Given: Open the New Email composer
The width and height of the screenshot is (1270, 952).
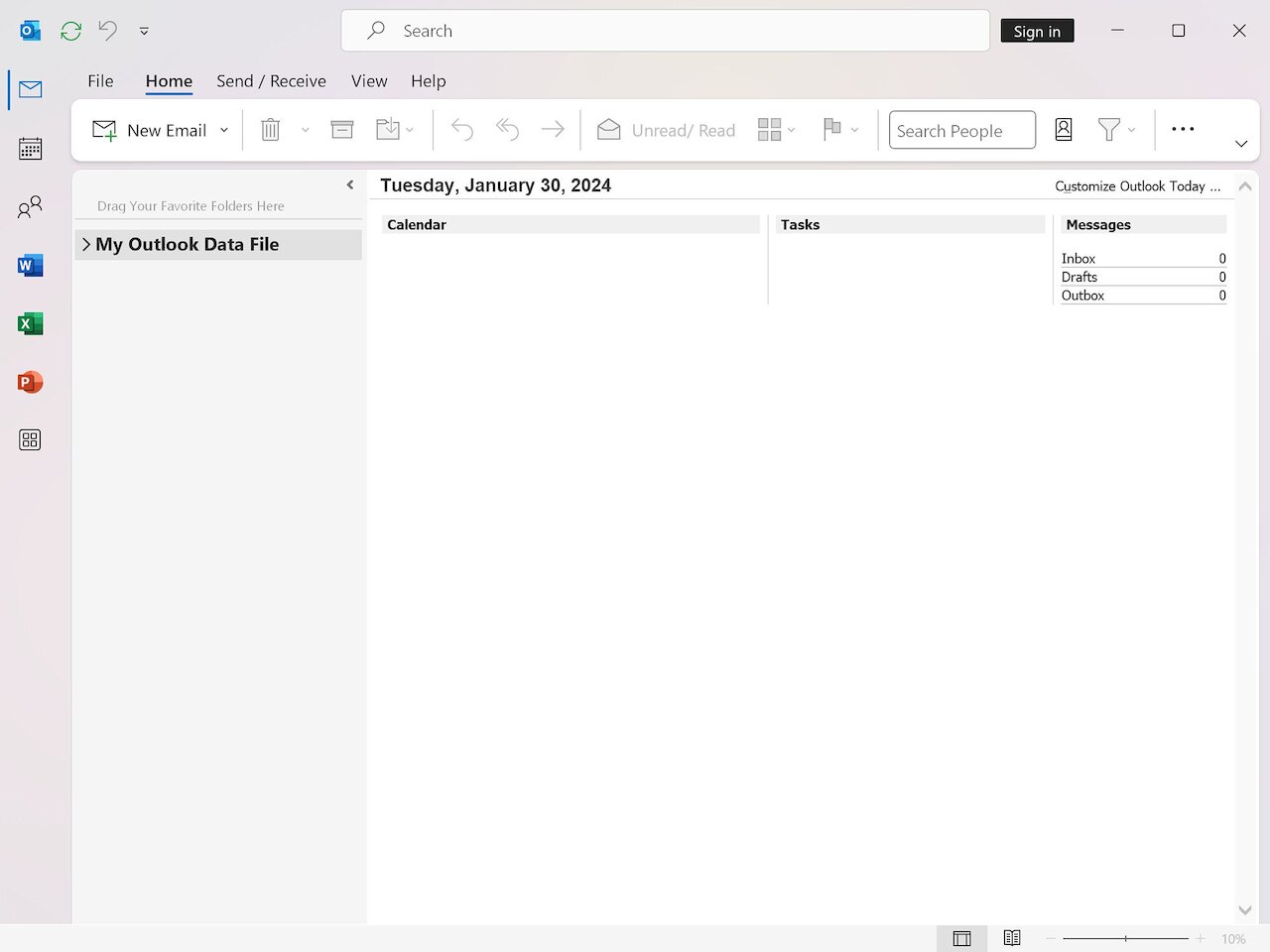Looking at the screenshot, I should [x=156, y=129].
